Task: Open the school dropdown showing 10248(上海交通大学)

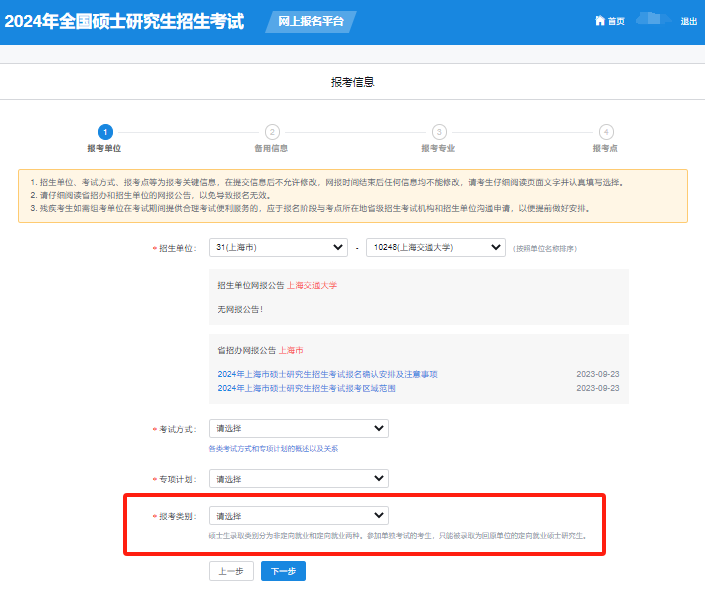Action: pyautogui.click(x=435, y=247)
